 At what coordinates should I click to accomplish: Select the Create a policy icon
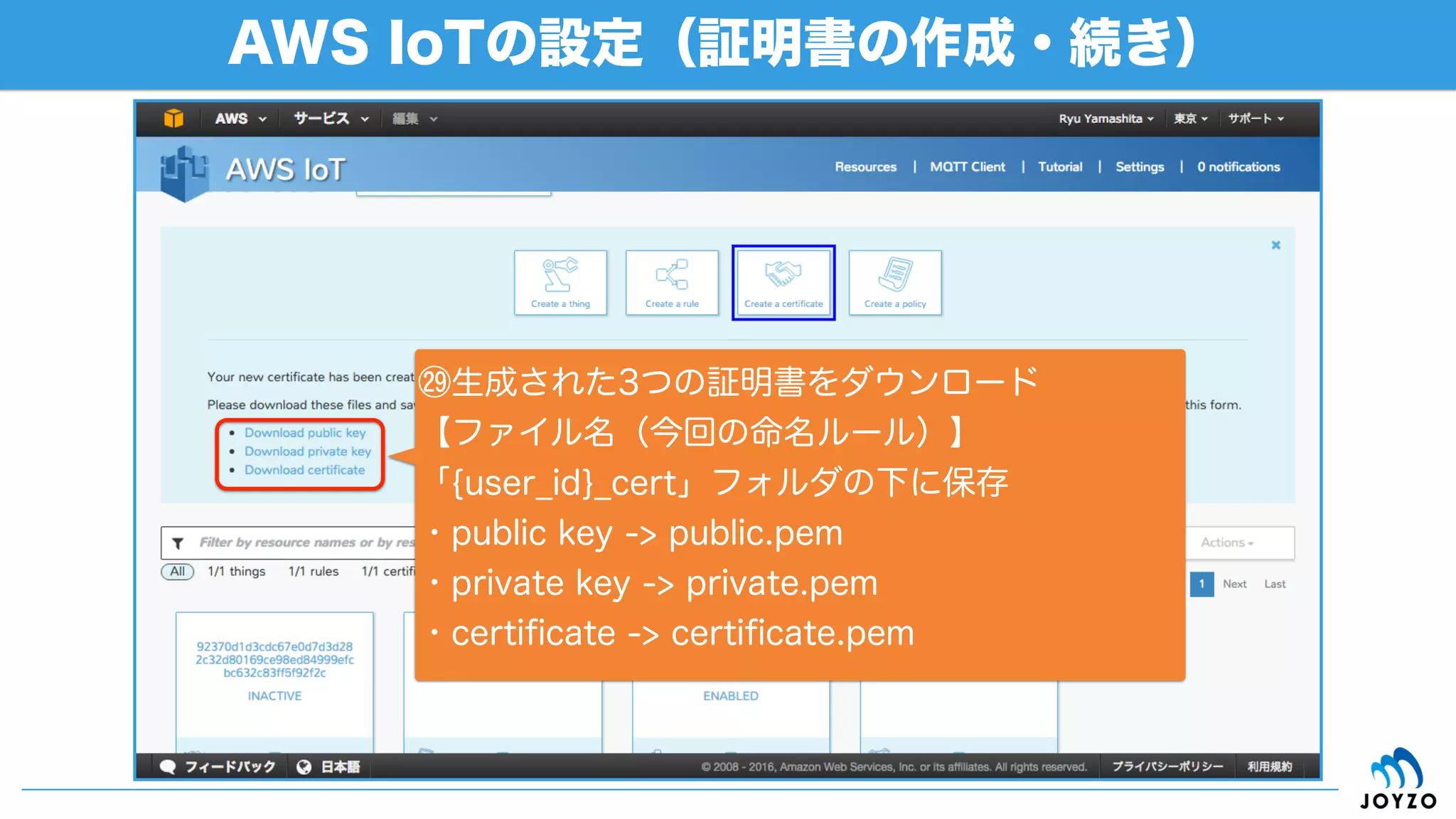895,282
